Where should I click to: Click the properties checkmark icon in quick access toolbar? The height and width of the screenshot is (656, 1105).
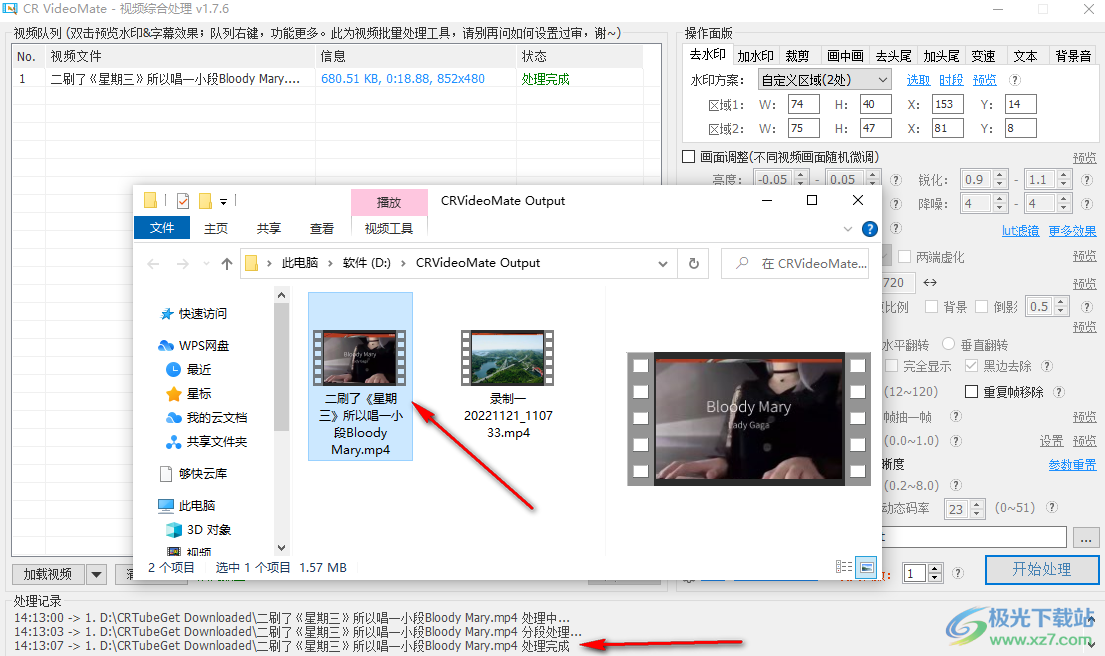[183, 201]
